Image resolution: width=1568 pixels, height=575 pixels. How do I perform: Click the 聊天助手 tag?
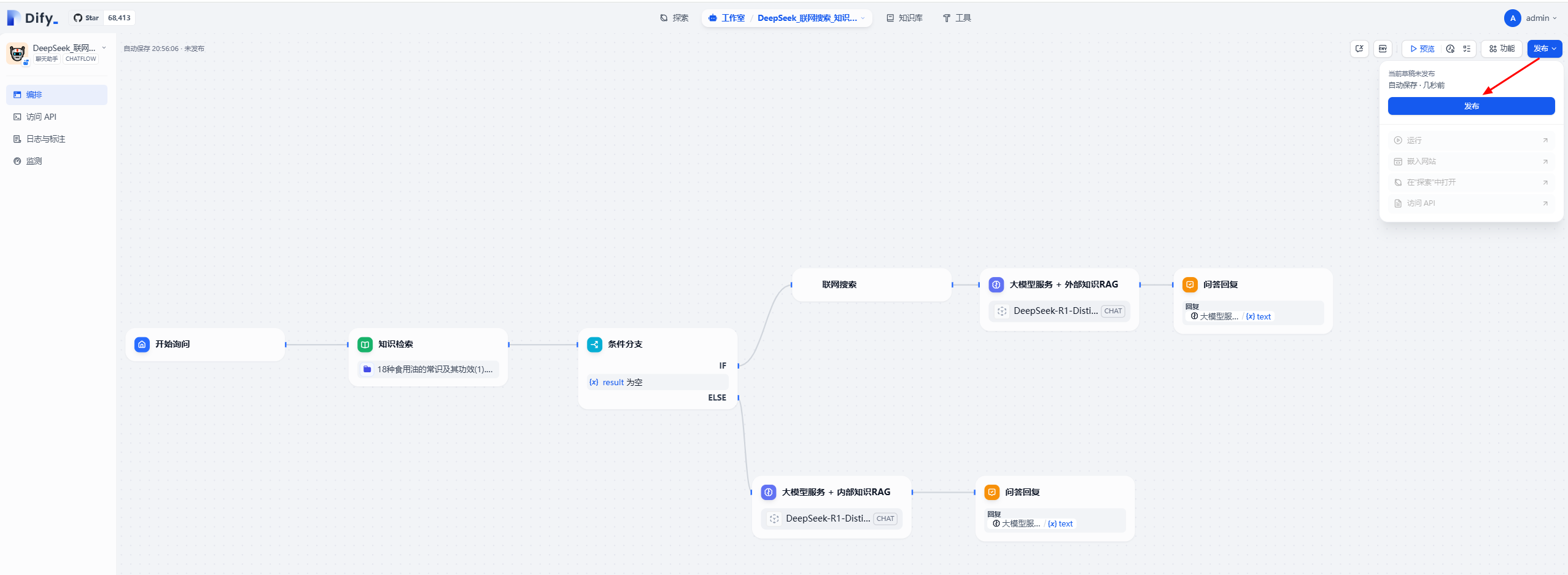[x=47, y=59]
